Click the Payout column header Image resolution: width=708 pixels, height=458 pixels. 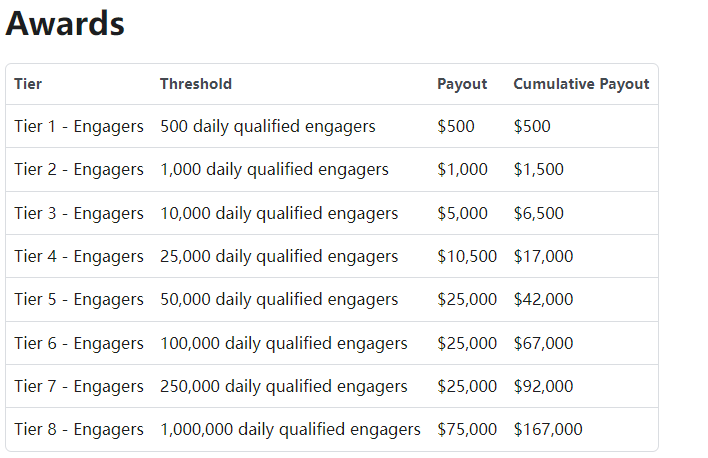[462, 84]
